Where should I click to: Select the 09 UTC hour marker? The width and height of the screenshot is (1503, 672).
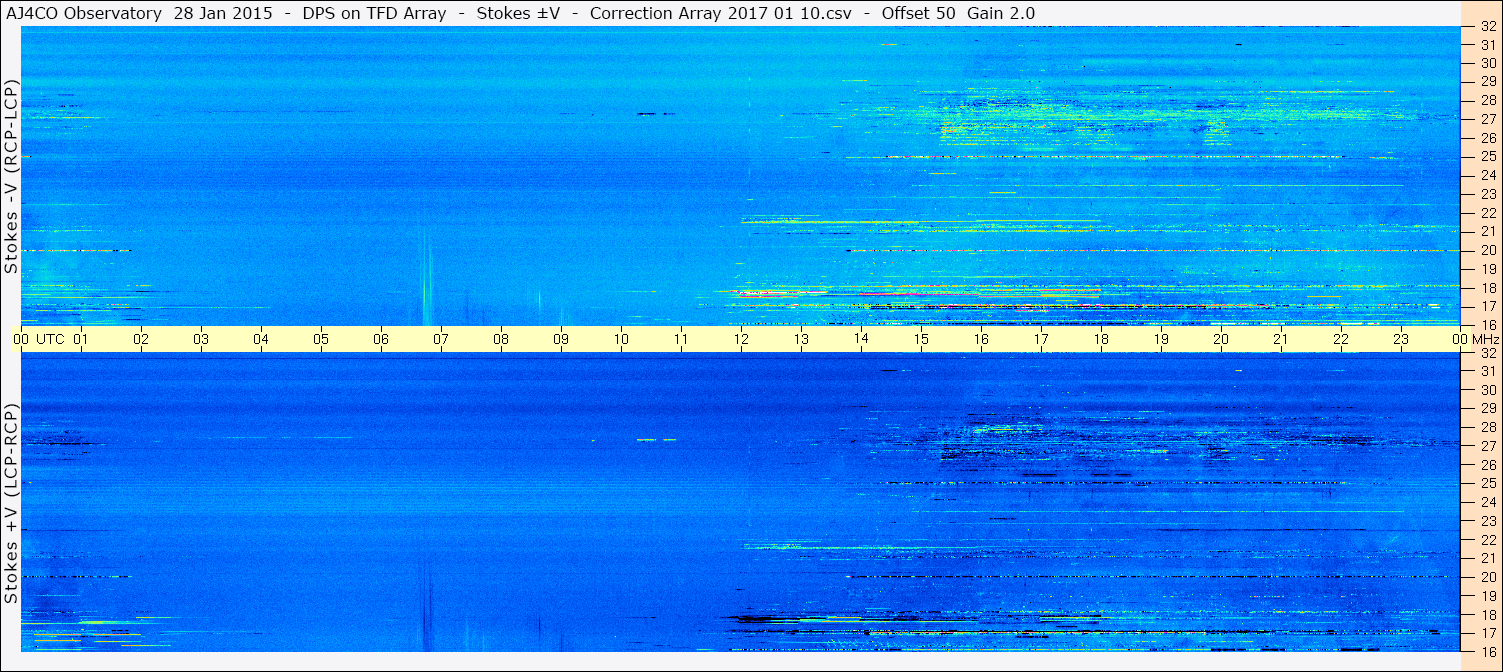click(x=561, y=339)
